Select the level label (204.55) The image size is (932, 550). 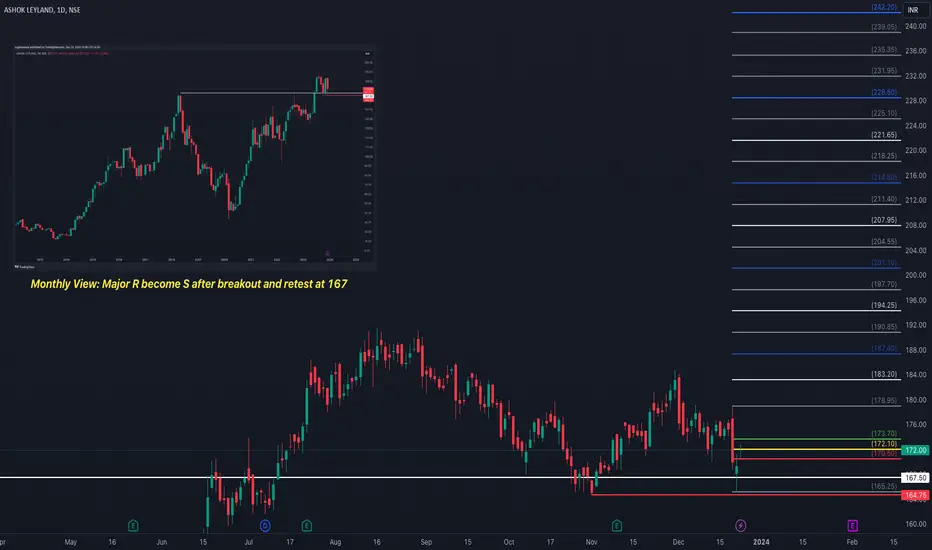[x=884, y=241]
